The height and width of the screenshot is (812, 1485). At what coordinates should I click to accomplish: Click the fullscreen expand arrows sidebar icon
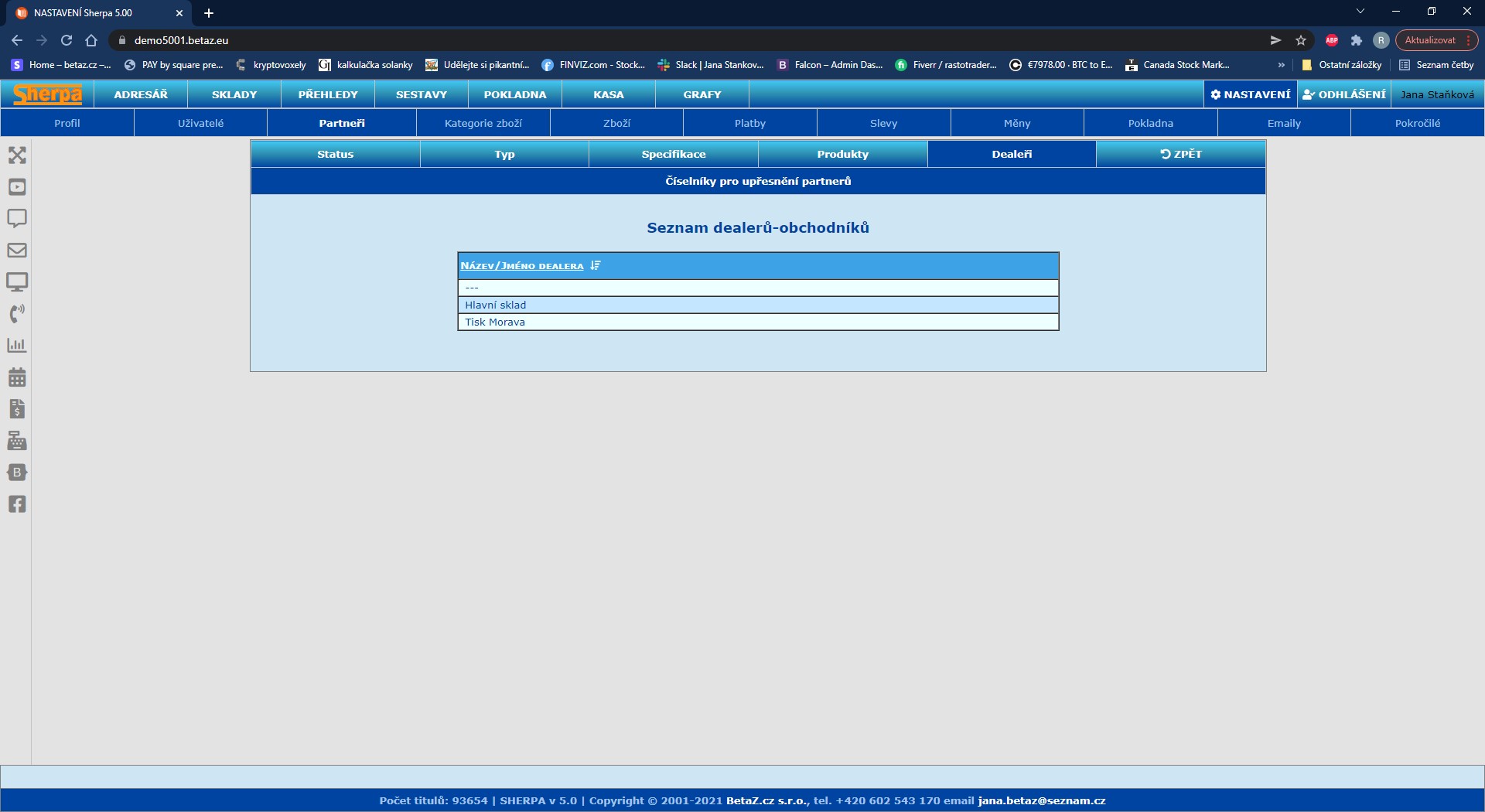coord(17,155)
